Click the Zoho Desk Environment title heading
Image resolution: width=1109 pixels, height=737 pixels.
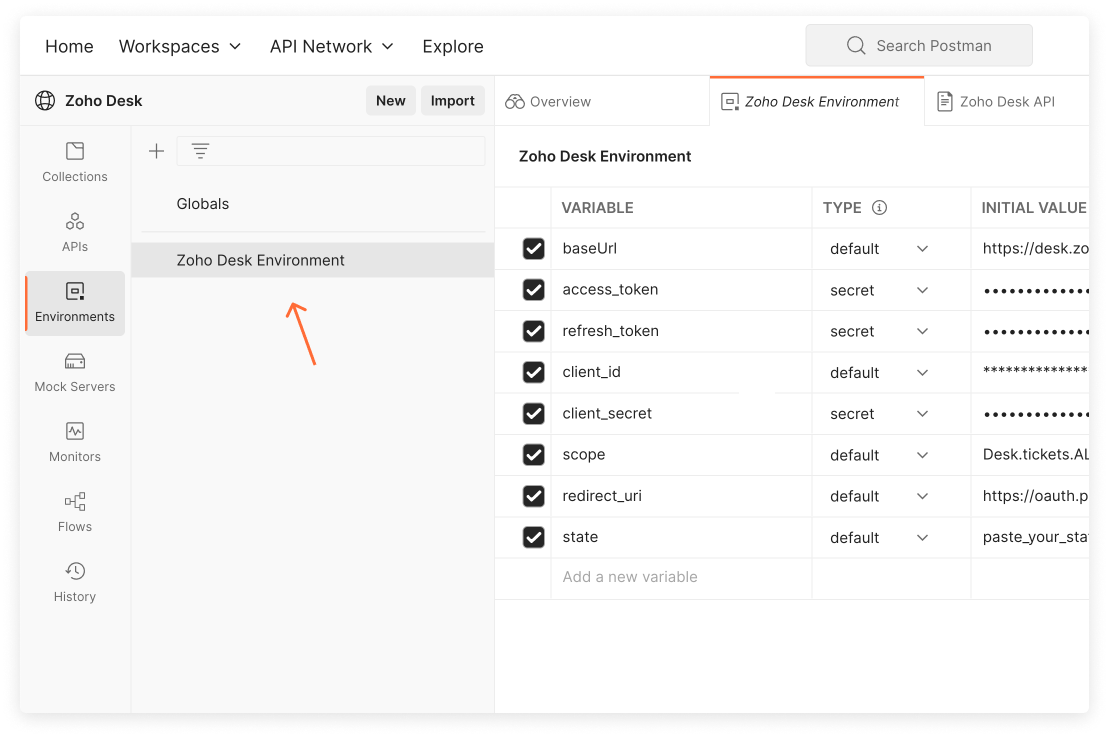point(605,156)
